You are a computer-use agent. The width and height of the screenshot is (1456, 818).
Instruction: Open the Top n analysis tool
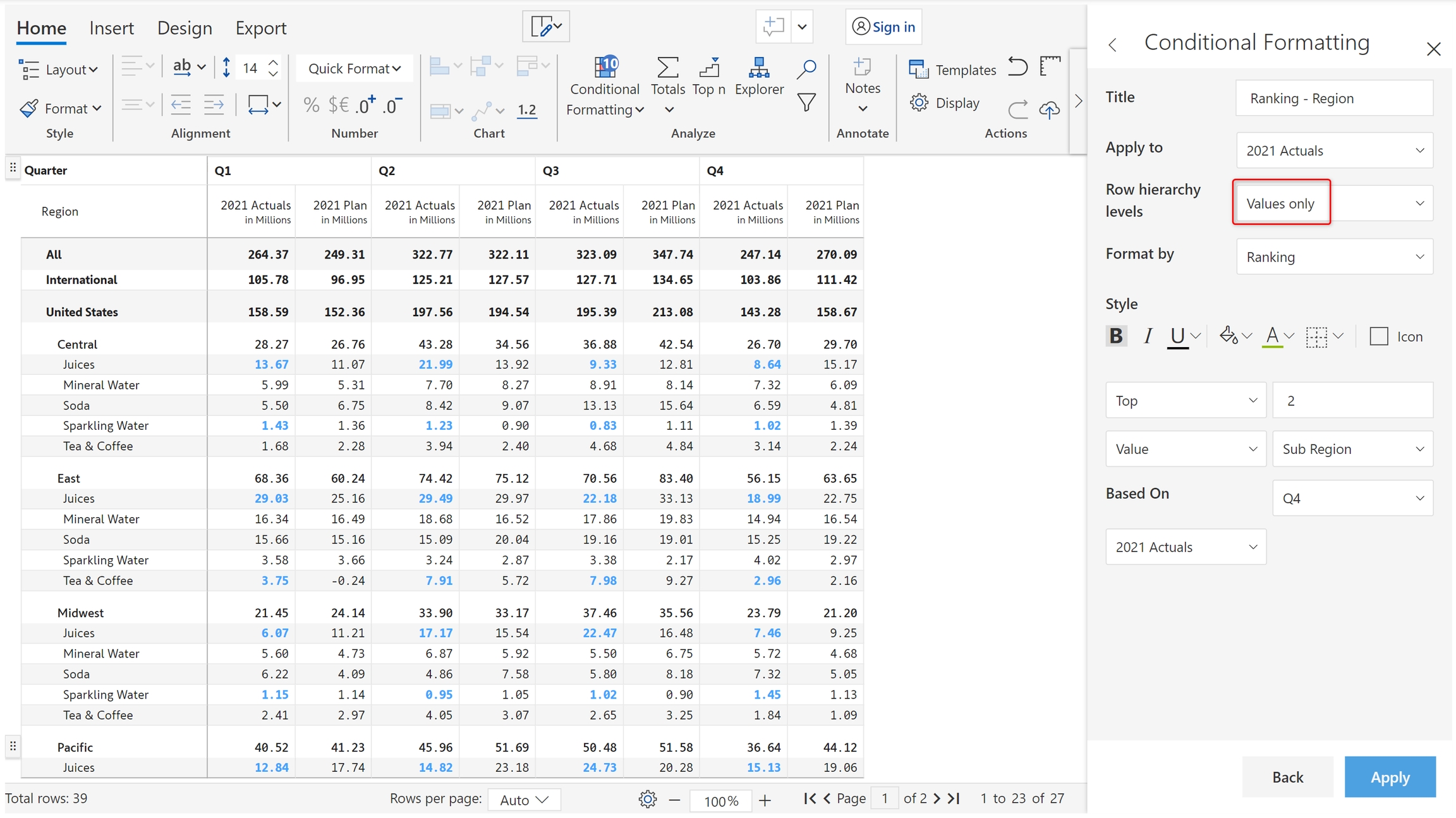coord(708,68)
